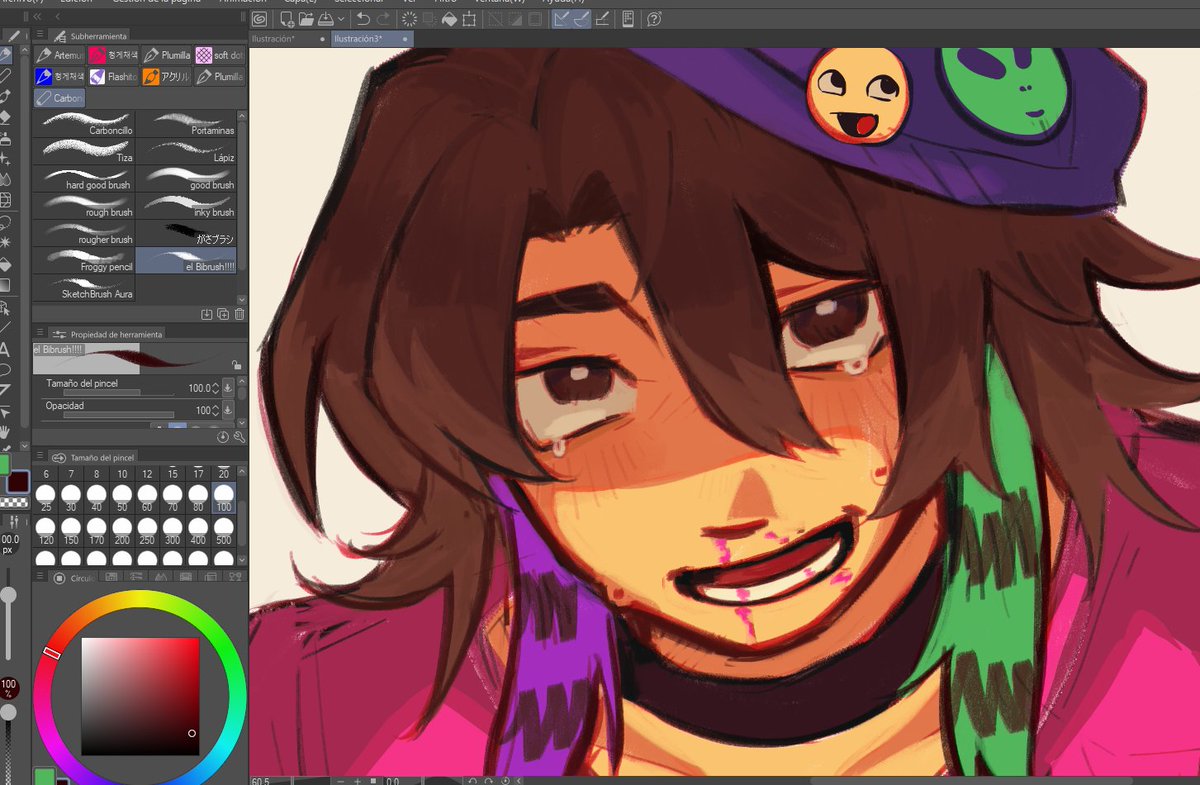Open opacity dynamics button
The width and height of the screenshot is (1200, 785).
coord(228,410)
